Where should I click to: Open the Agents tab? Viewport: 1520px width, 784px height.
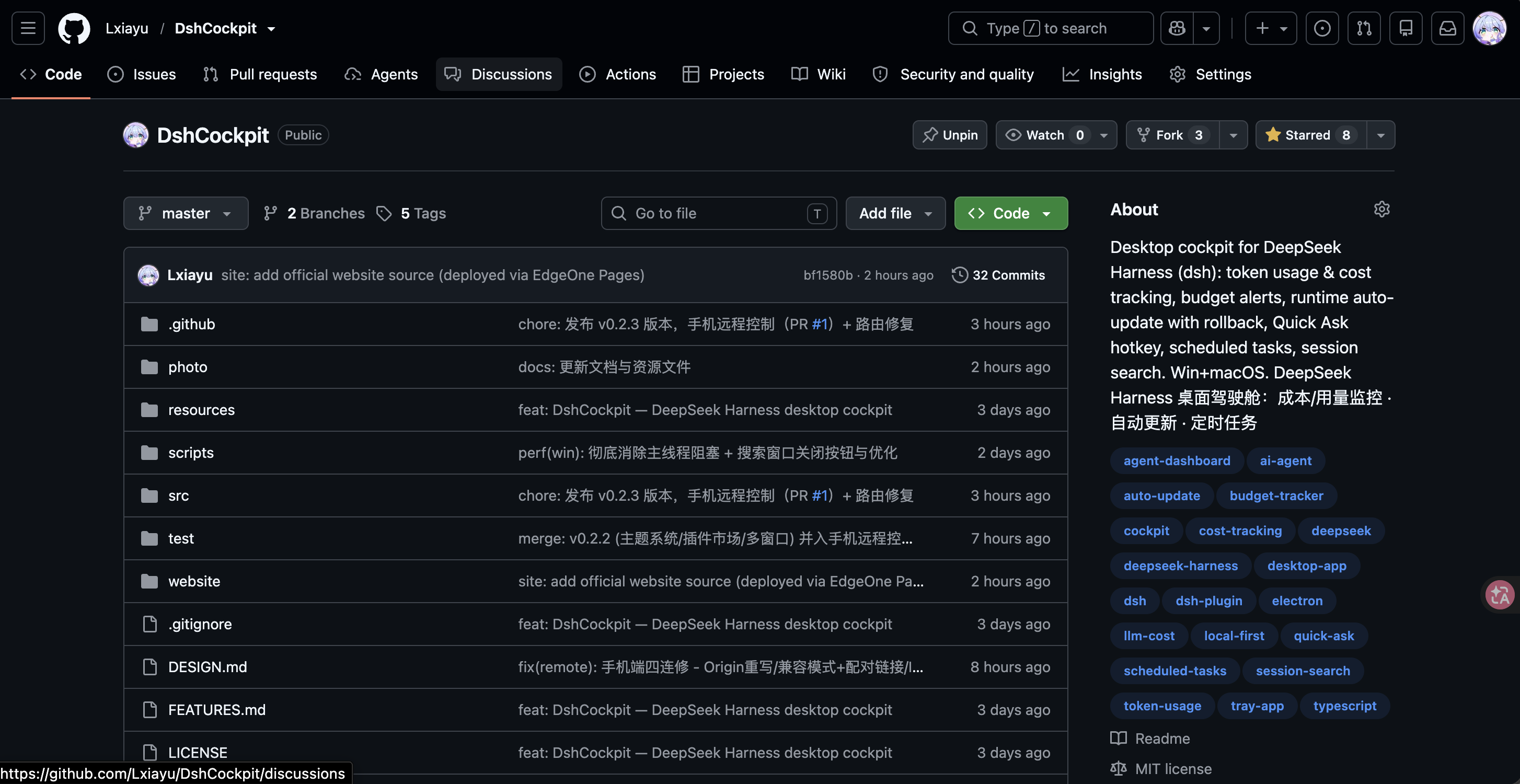pyautogui.click(x=381, y=74)
